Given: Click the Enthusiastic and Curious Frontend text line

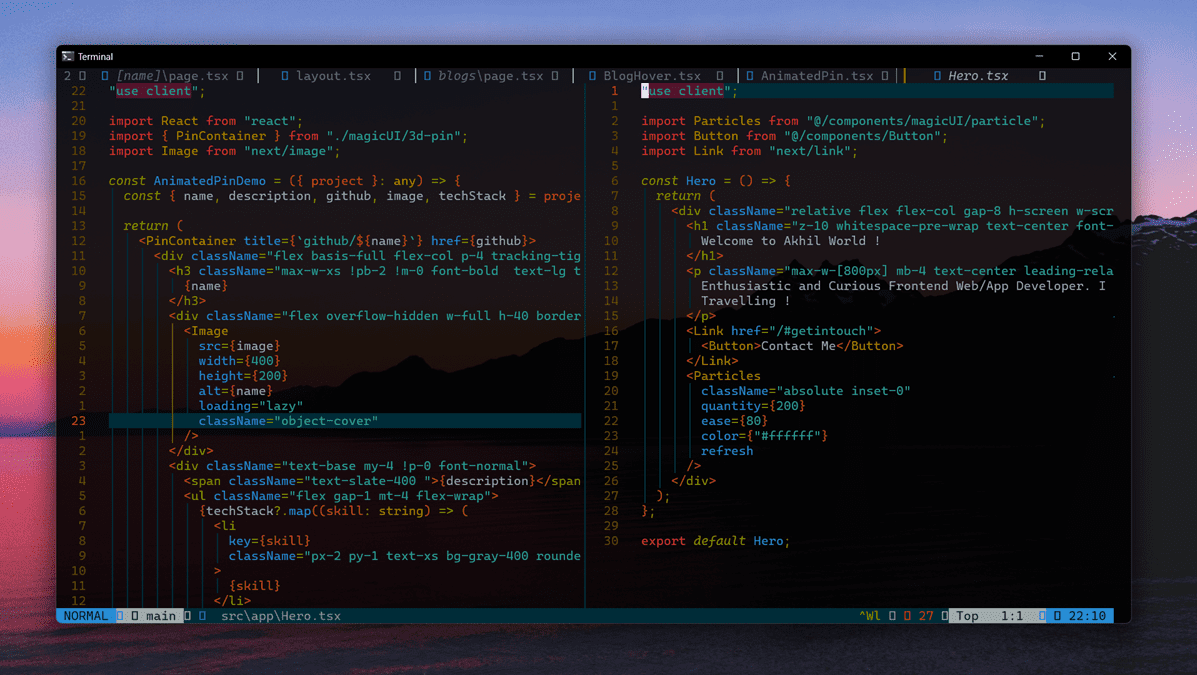Looking at the screenshot, I should pyautogui.click(x=903, y=286).
